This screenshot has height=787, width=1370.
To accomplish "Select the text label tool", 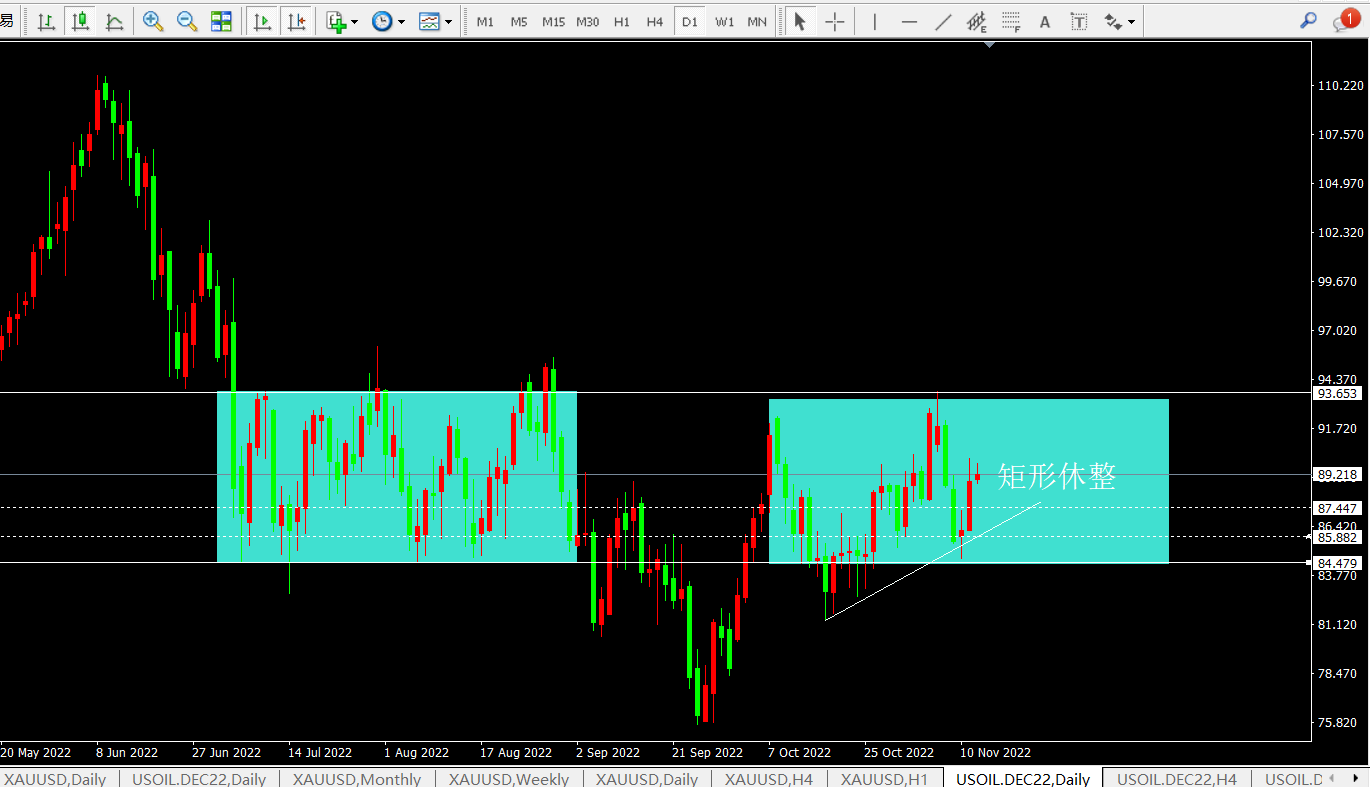I will point(1079,21).
